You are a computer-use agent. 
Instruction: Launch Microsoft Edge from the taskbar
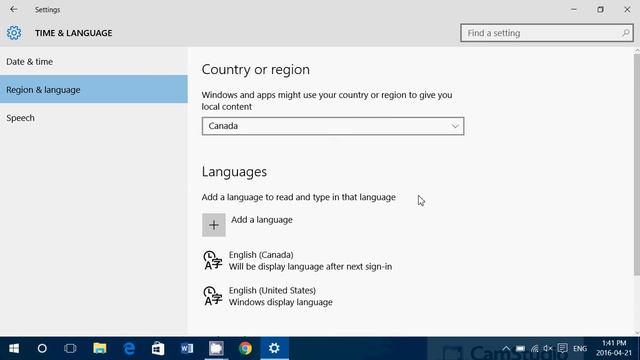point(129,348)
